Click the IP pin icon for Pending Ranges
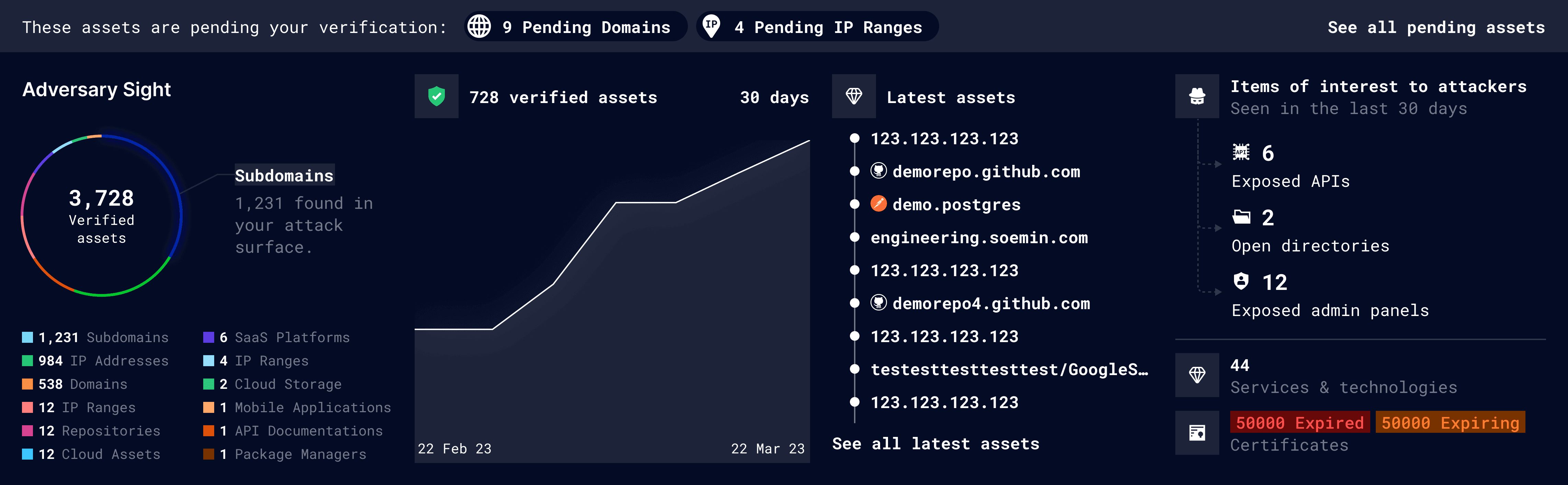 pyautogui.click(x=711, y=26)
